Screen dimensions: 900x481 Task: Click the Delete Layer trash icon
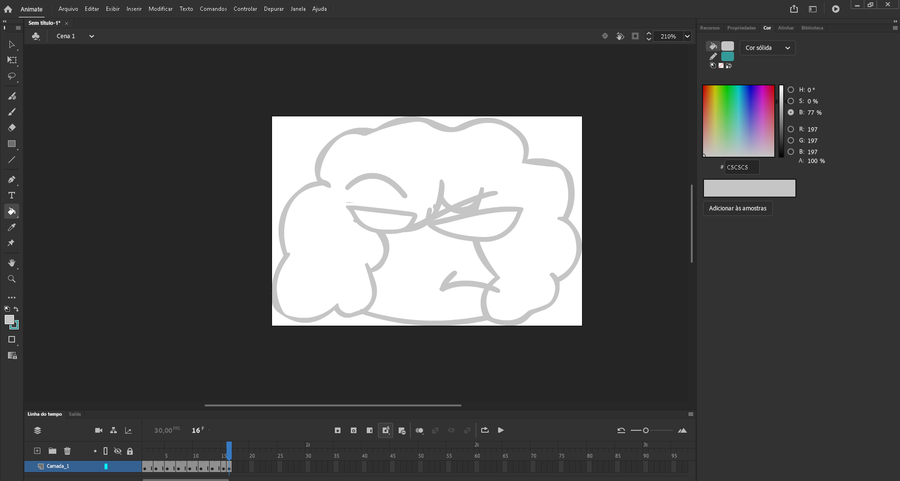pyautogui.click(x=67, y=451)
